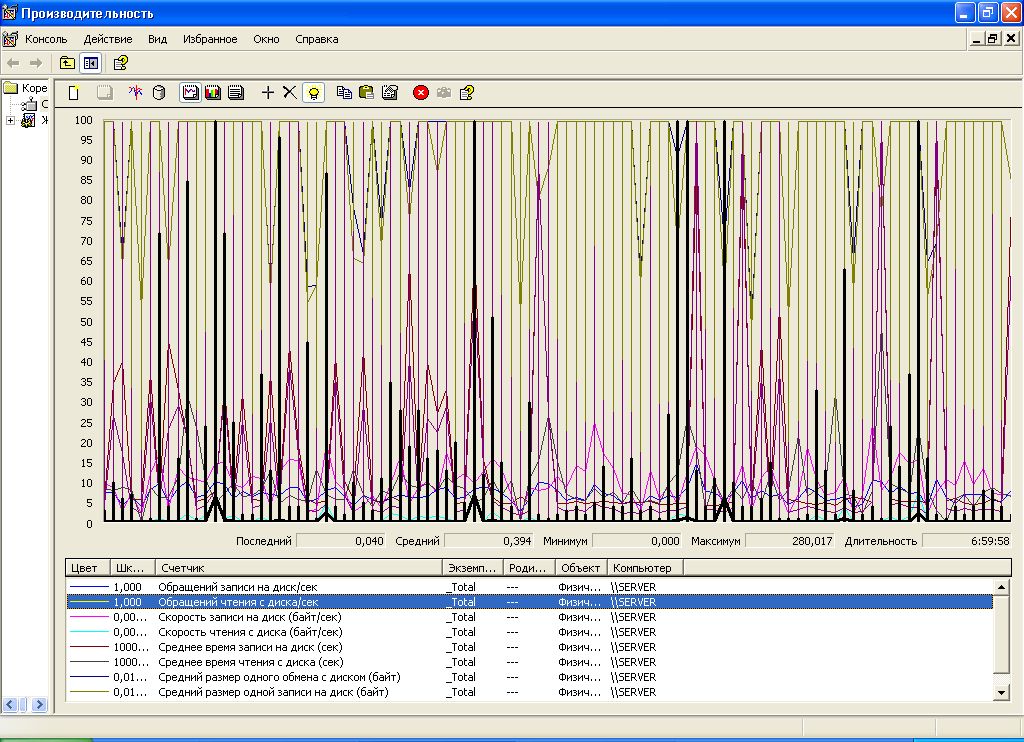
Task: Open the counter Properties icon
Action: pyautogui.click(x=390, y=93)
